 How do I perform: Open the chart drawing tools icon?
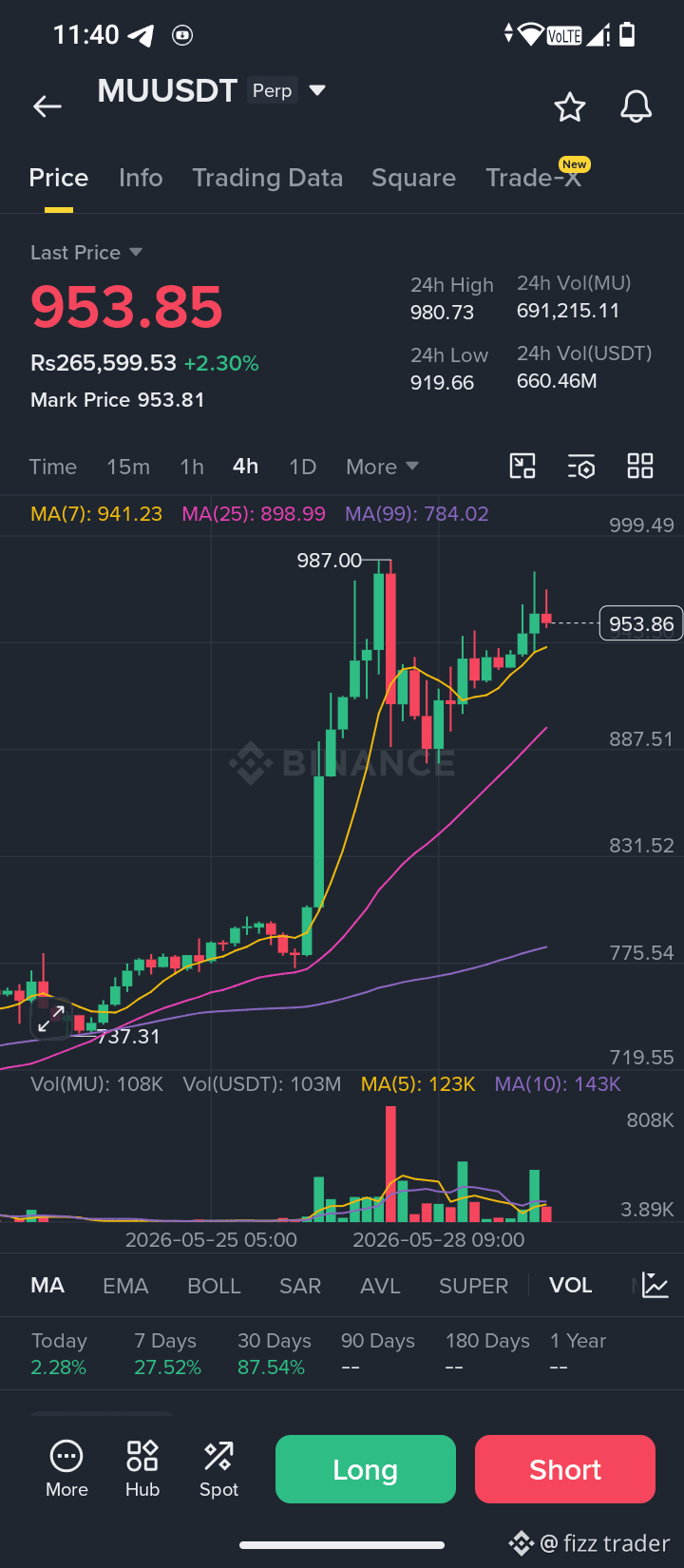point(522,466)
